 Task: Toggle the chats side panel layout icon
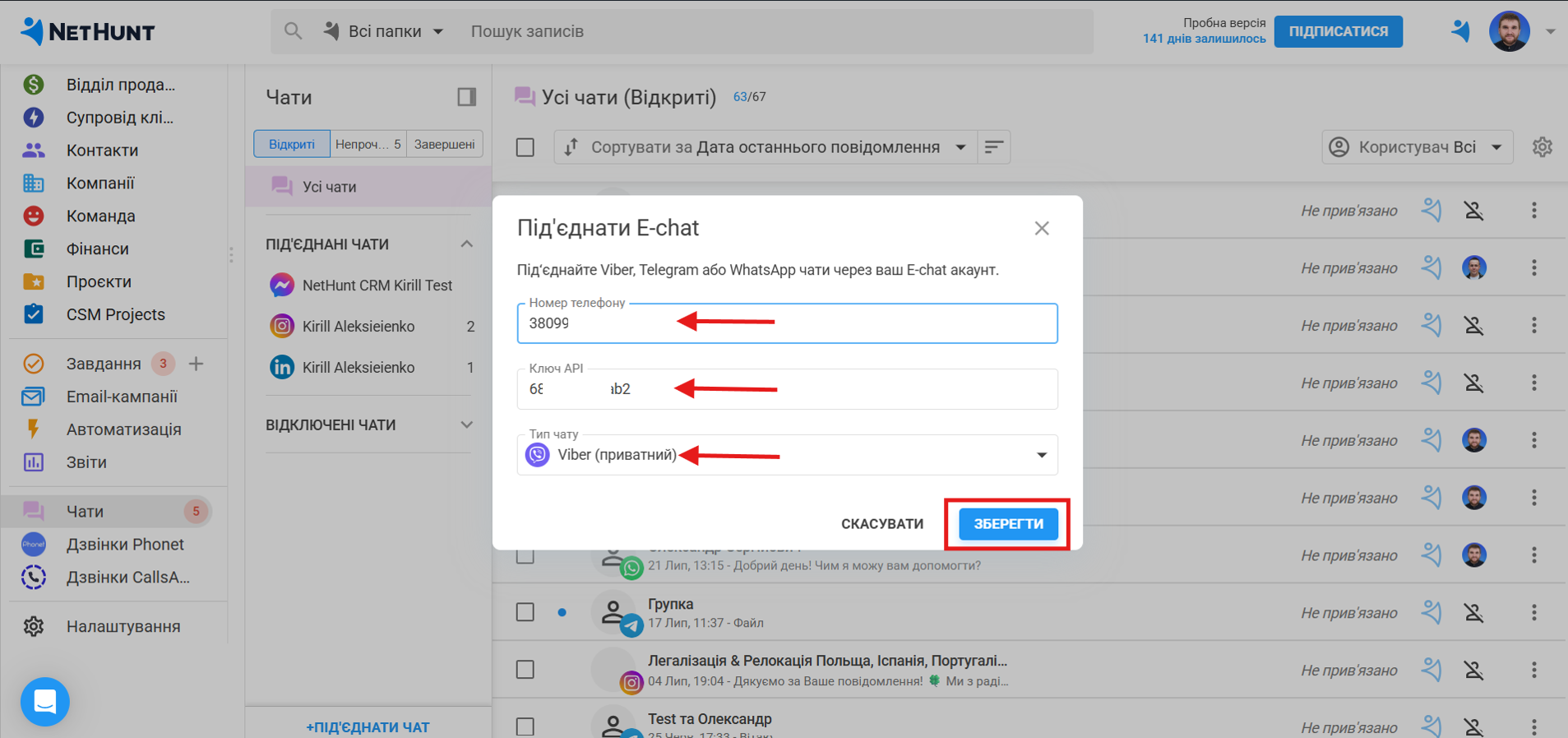(x=467, y=97)
